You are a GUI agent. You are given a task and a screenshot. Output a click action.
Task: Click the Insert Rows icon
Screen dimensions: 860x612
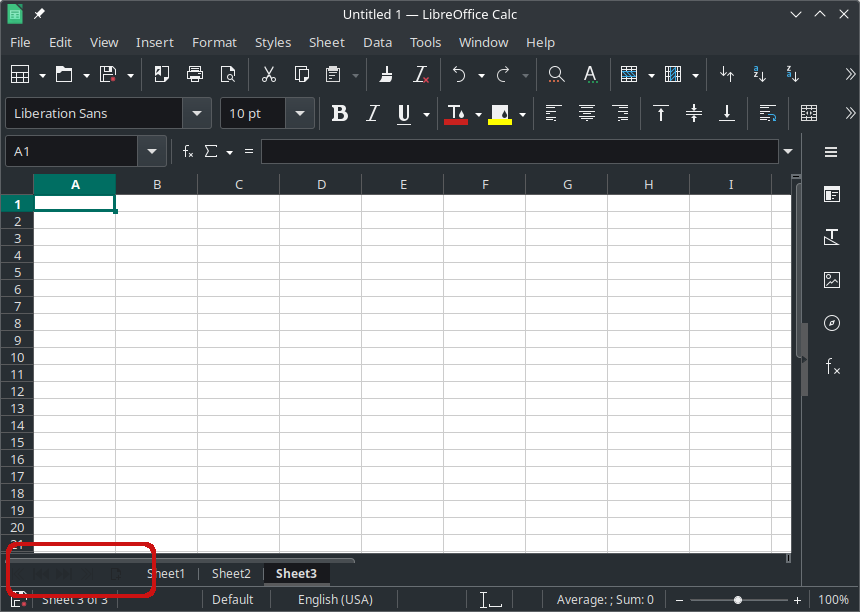629,74
